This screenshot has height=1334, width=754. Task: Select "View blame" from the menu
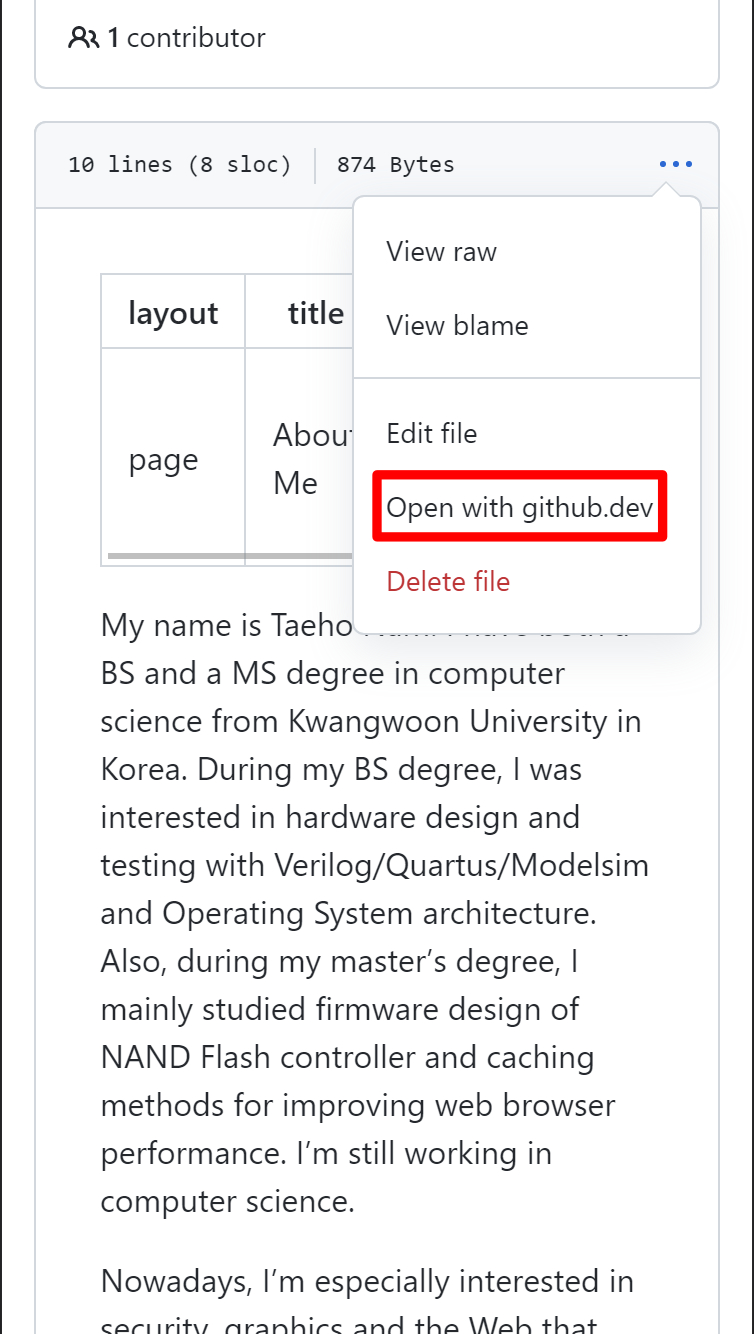pos(456,325)
